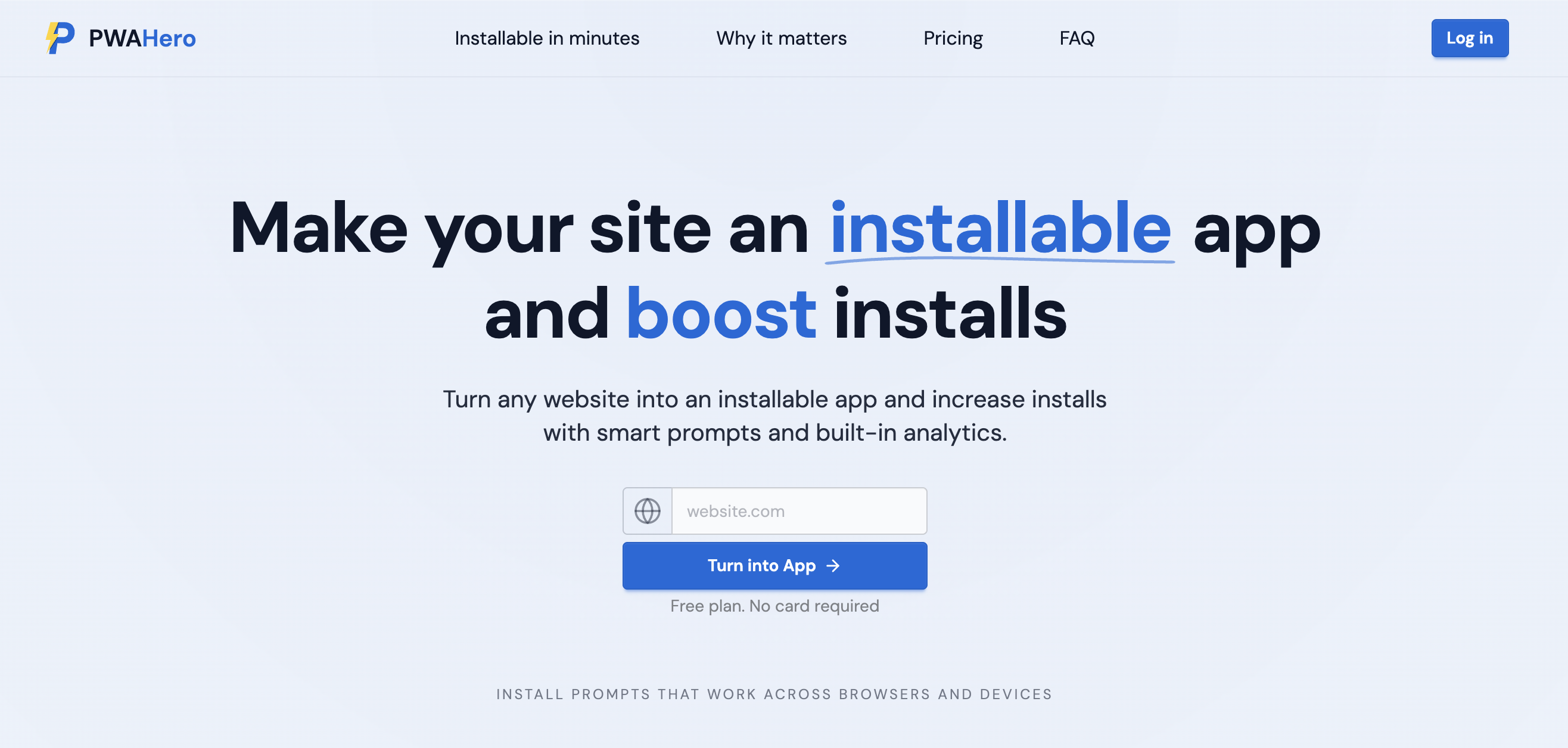Click the PWAHero lightning bolt logo icon

(60, 38)
